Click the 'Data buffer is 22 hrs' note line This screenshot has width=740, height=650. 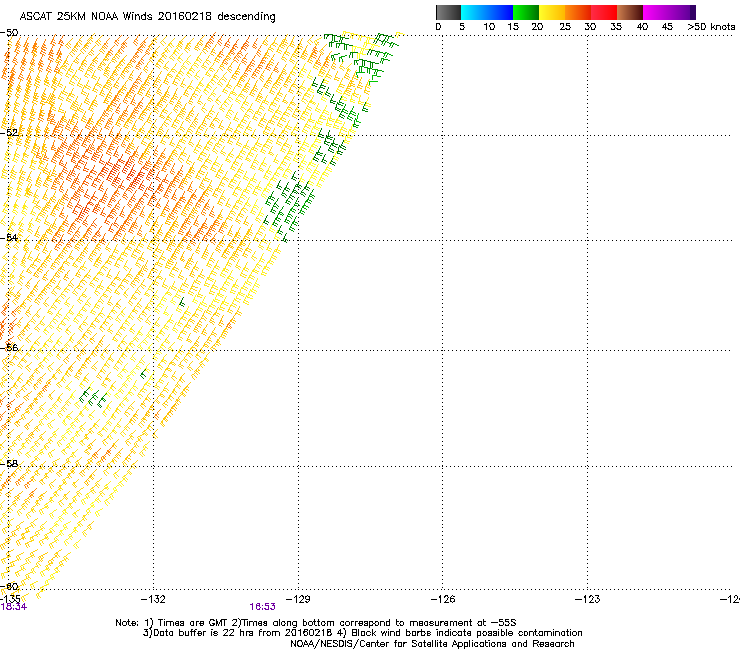[x=362, y=633]
